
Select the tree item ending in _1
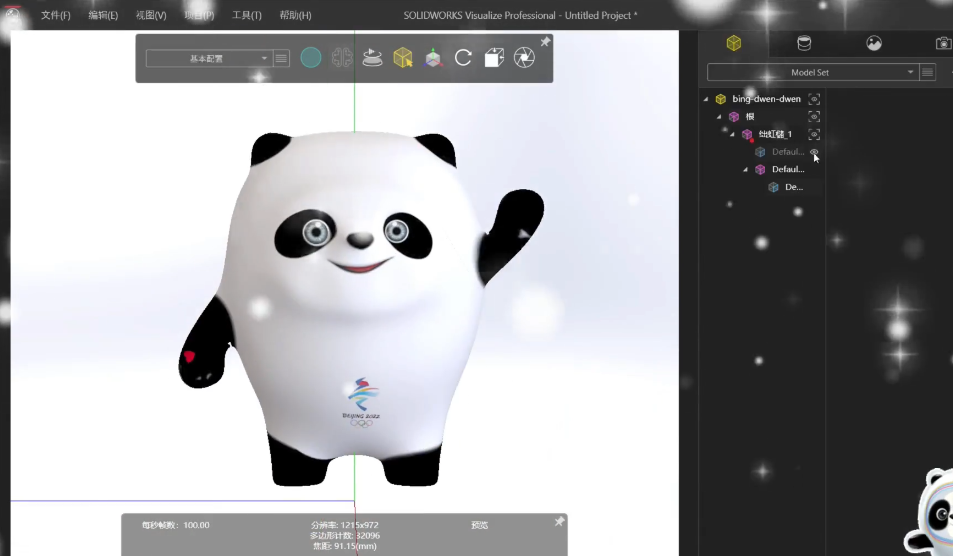[776, 134]
